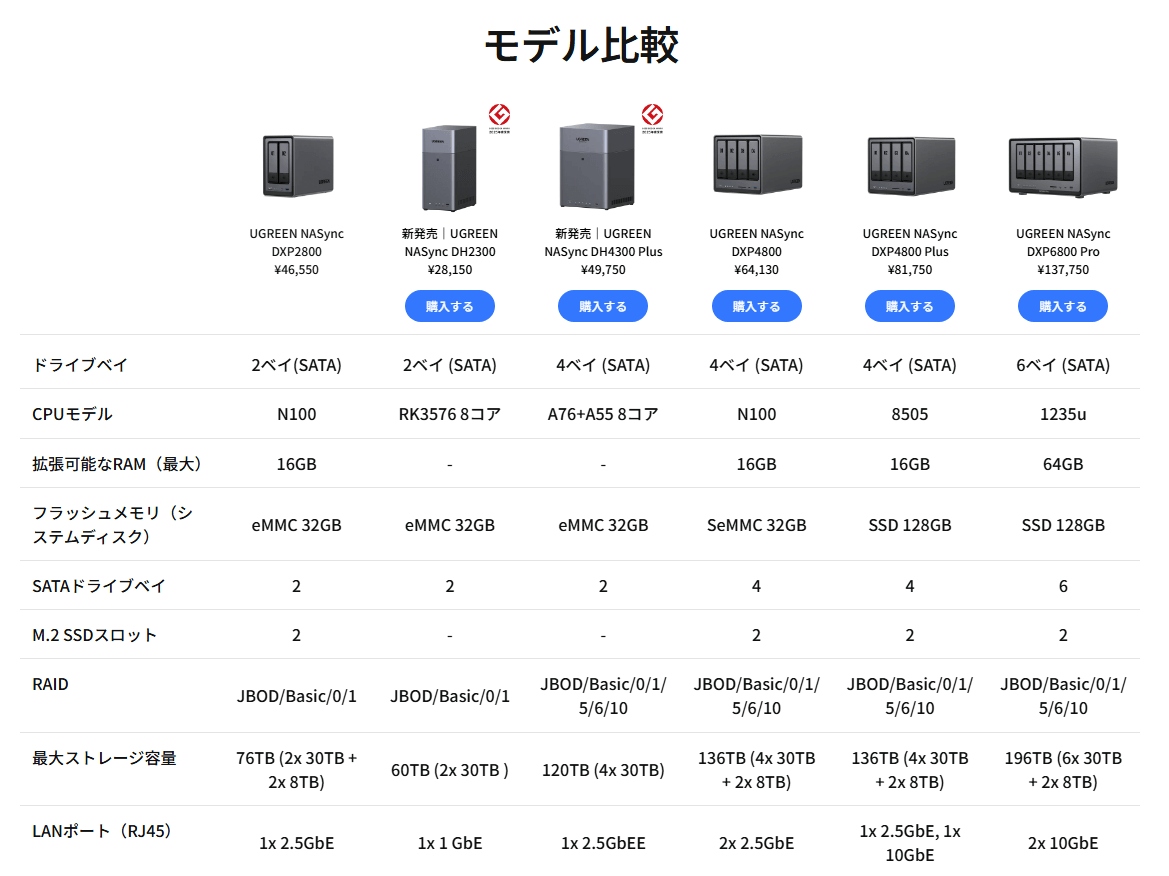The image size is (1169, 876).
Task: Open the DXP2800 product image
Action: (x=297, y=166)
